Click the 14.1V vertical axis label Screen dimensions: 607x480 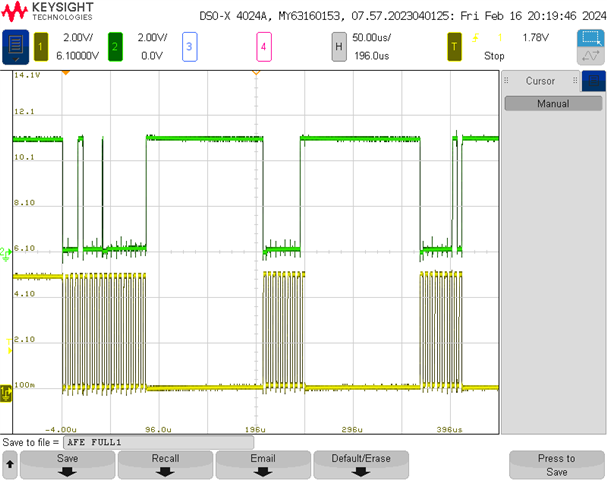tap(27, 75)
